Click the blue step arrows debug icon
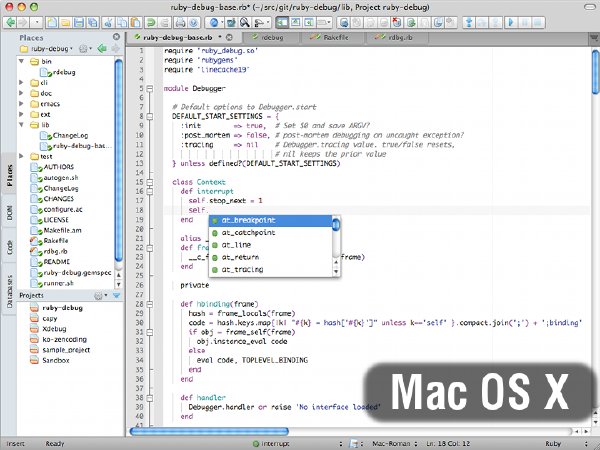 469,22
